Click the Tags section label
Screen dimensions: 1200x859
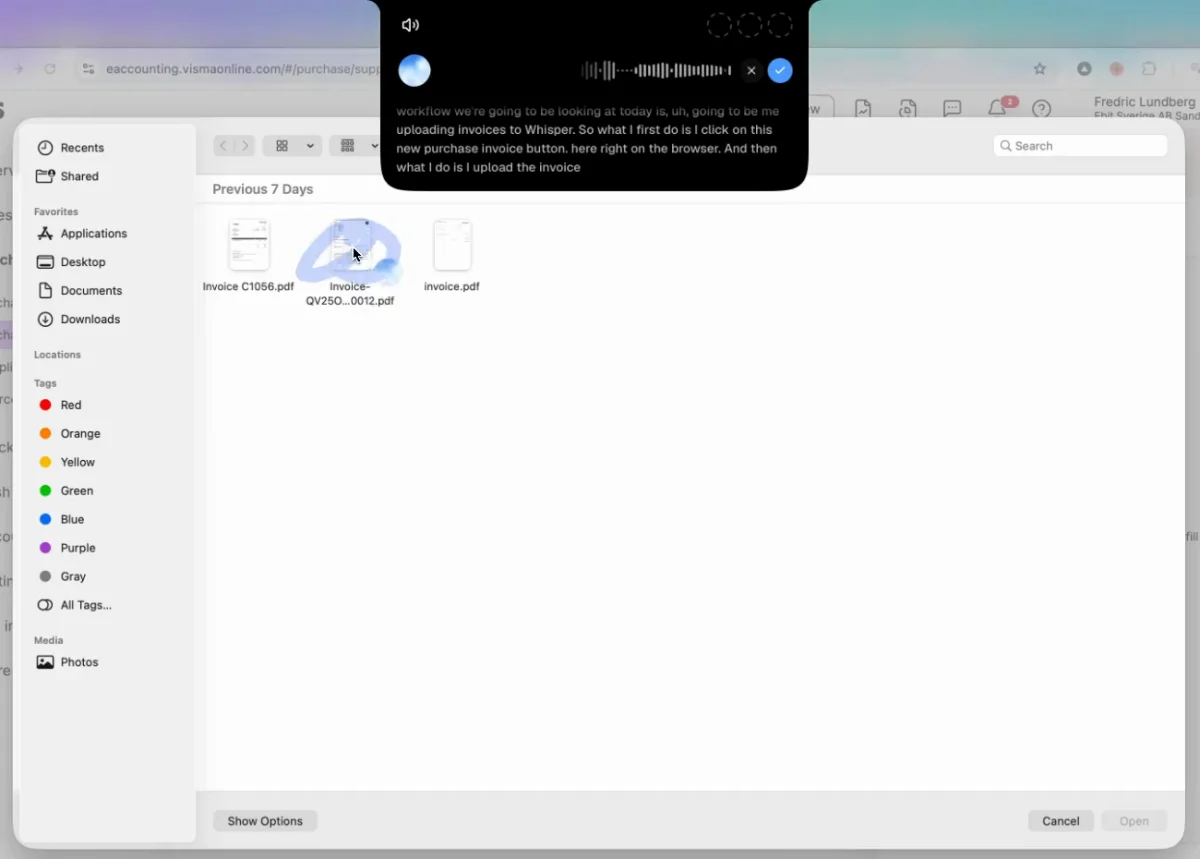(45, 383)
